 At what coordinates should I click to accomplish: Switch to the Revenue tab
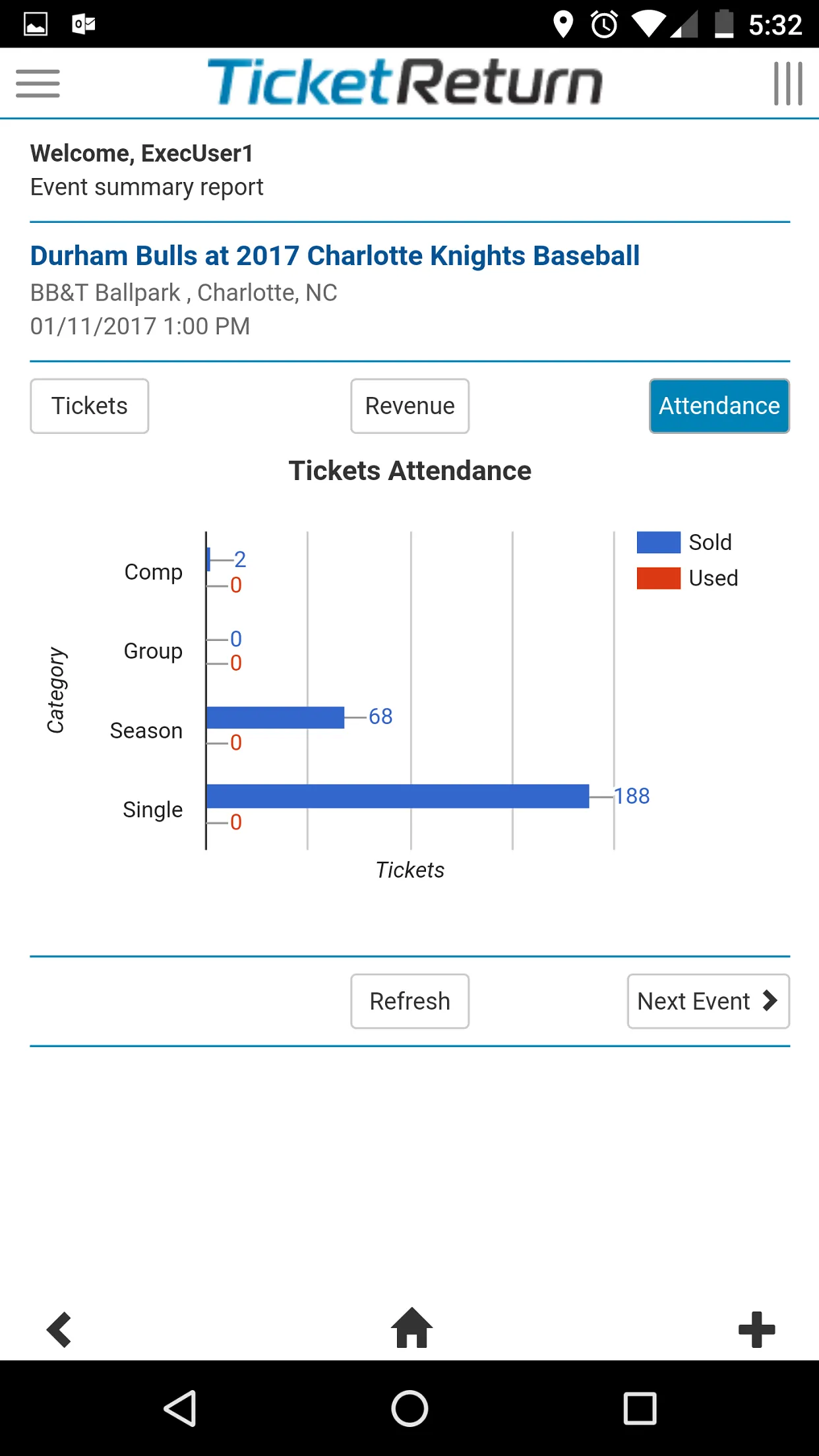pyautogui.click(x=410, y=406)
